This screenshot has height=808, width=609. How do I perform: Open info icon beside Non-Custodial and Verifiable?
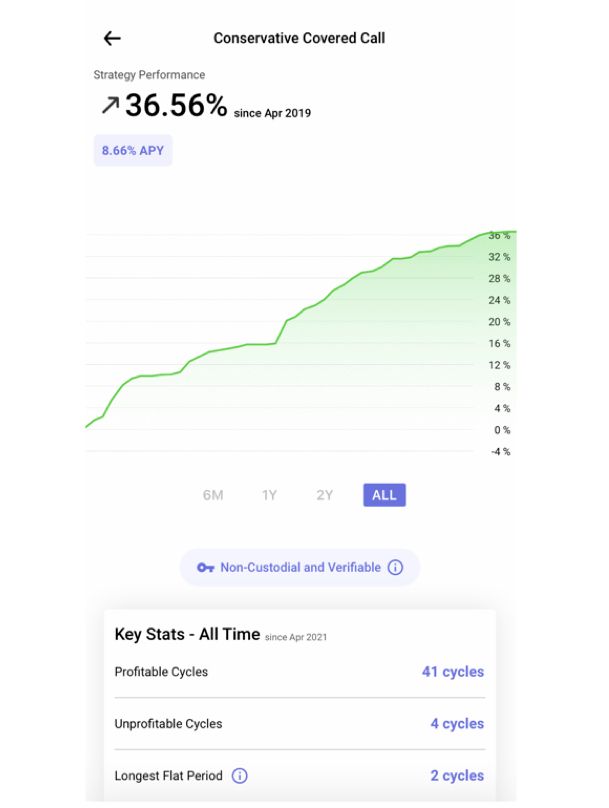[395, 567]
